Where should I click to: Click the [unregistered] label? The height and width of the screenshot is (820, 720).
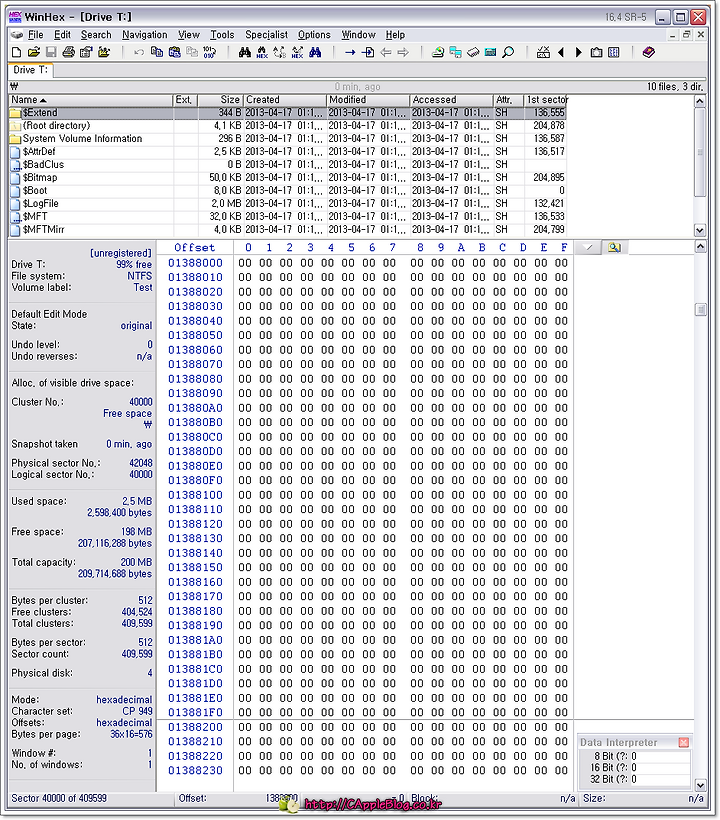(121, 253)
